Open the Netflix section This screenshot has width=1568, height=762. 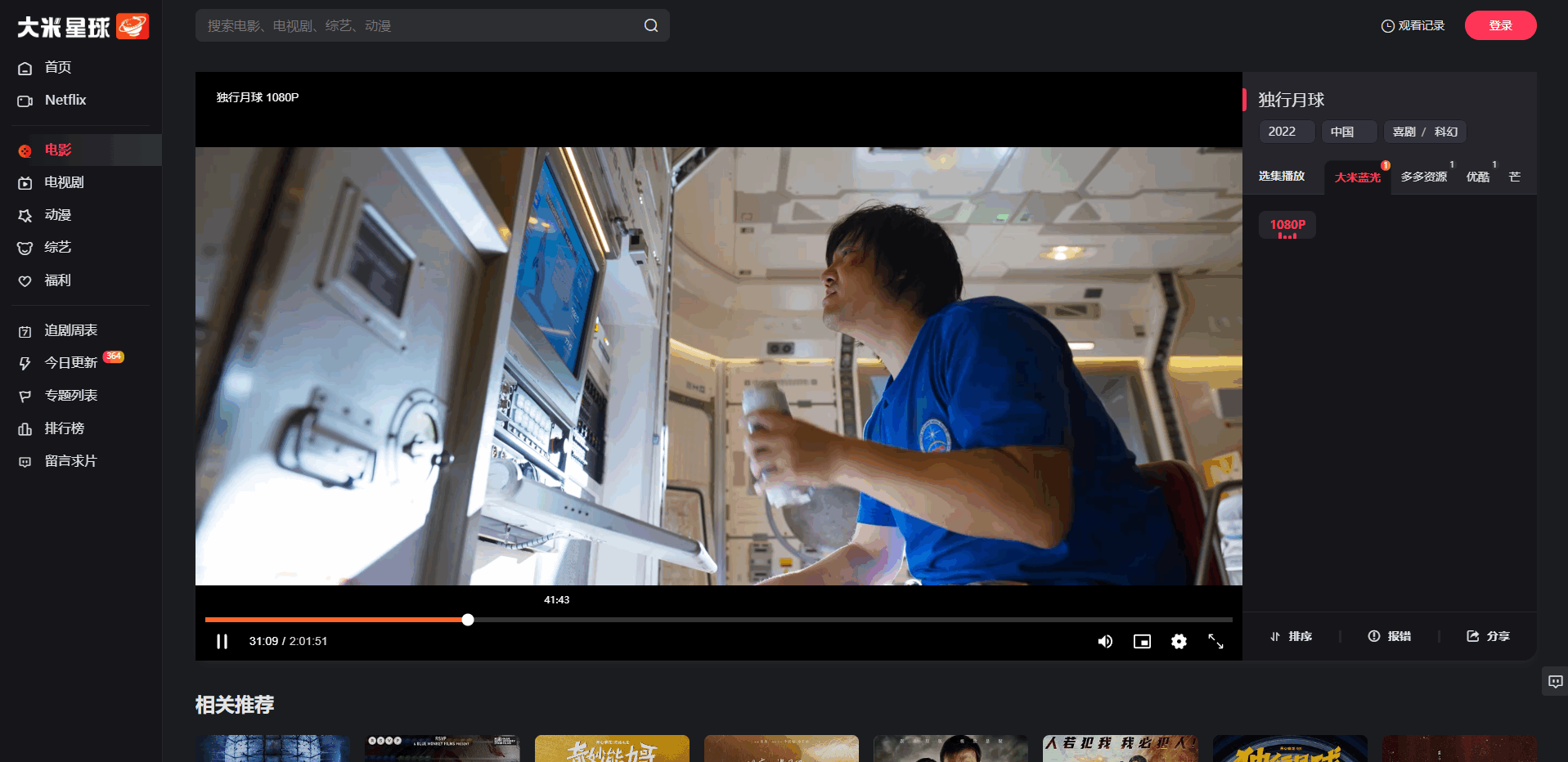click(x=65, y=100)
